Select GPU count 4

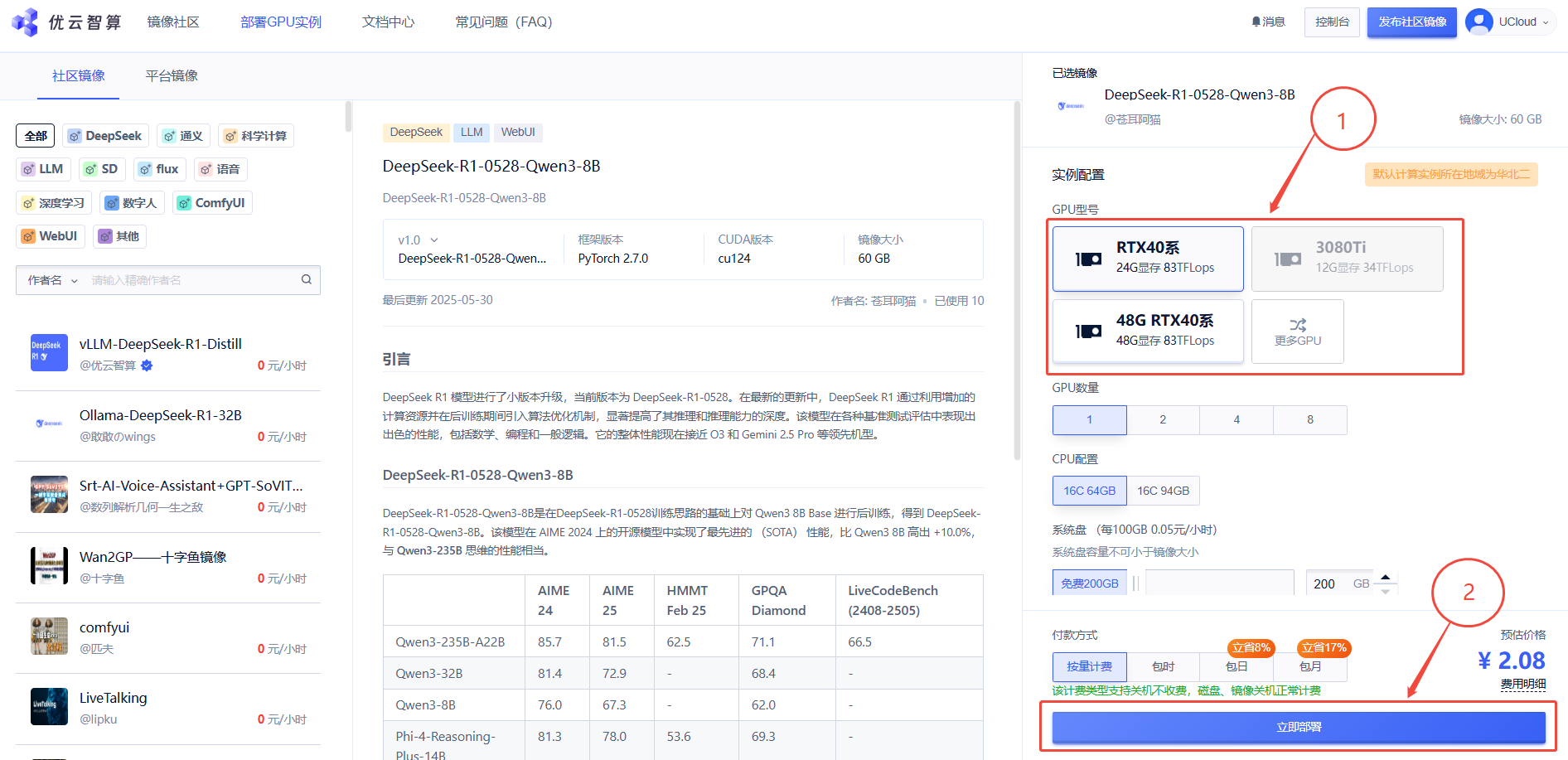(1236, 420)
